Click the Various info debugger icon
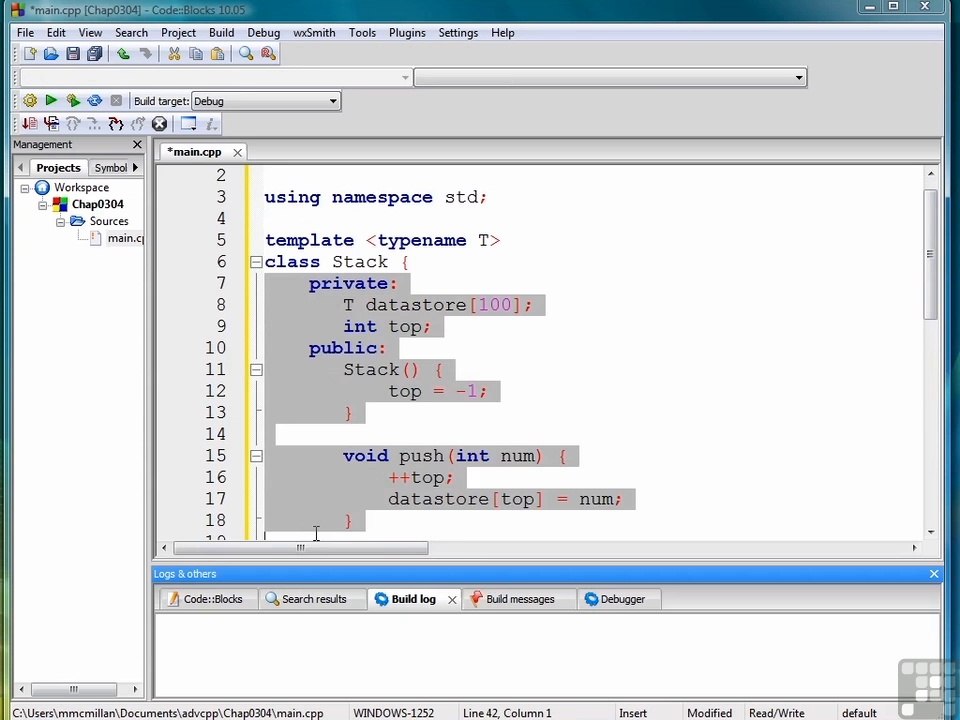Image resolution: width=960 pixels, height=720 pixels. tap(211, 124)
